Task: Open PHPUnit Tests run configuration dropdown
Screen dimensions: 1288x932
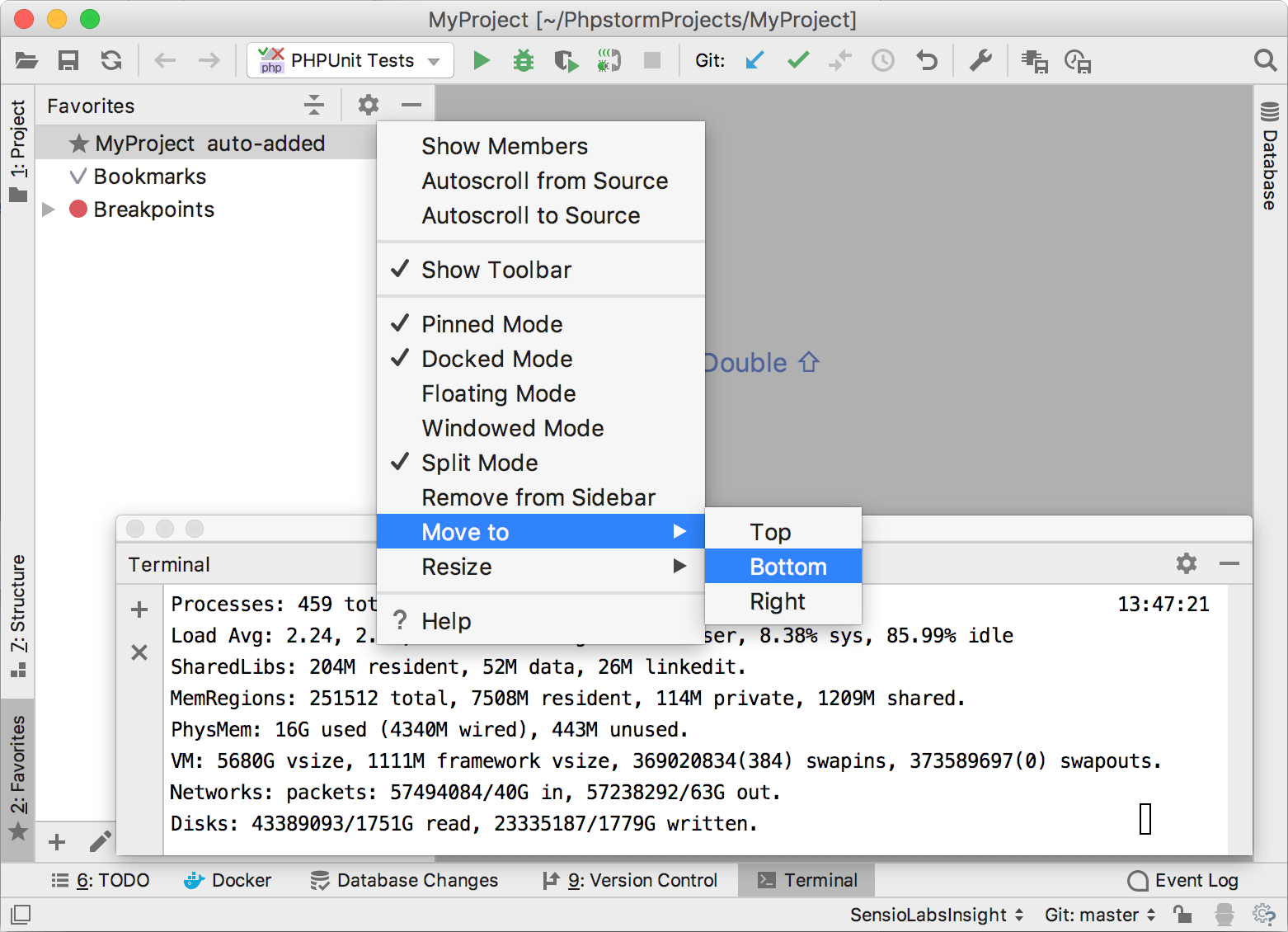Action: coord(350,60)
